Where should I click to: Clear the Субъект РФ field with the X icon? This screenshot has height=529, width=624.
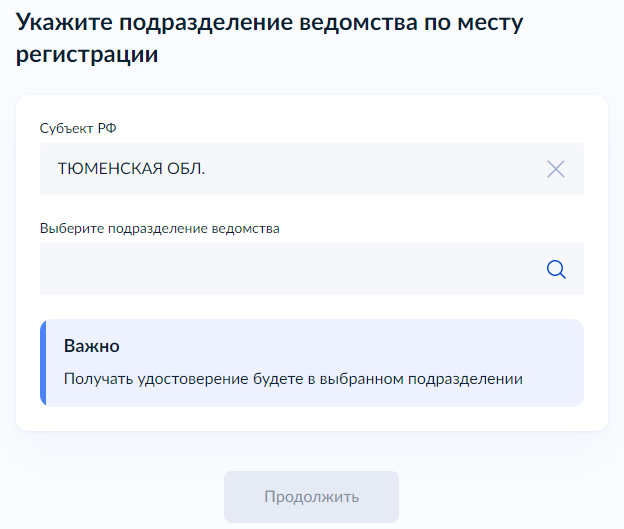[x=556, y=169]
